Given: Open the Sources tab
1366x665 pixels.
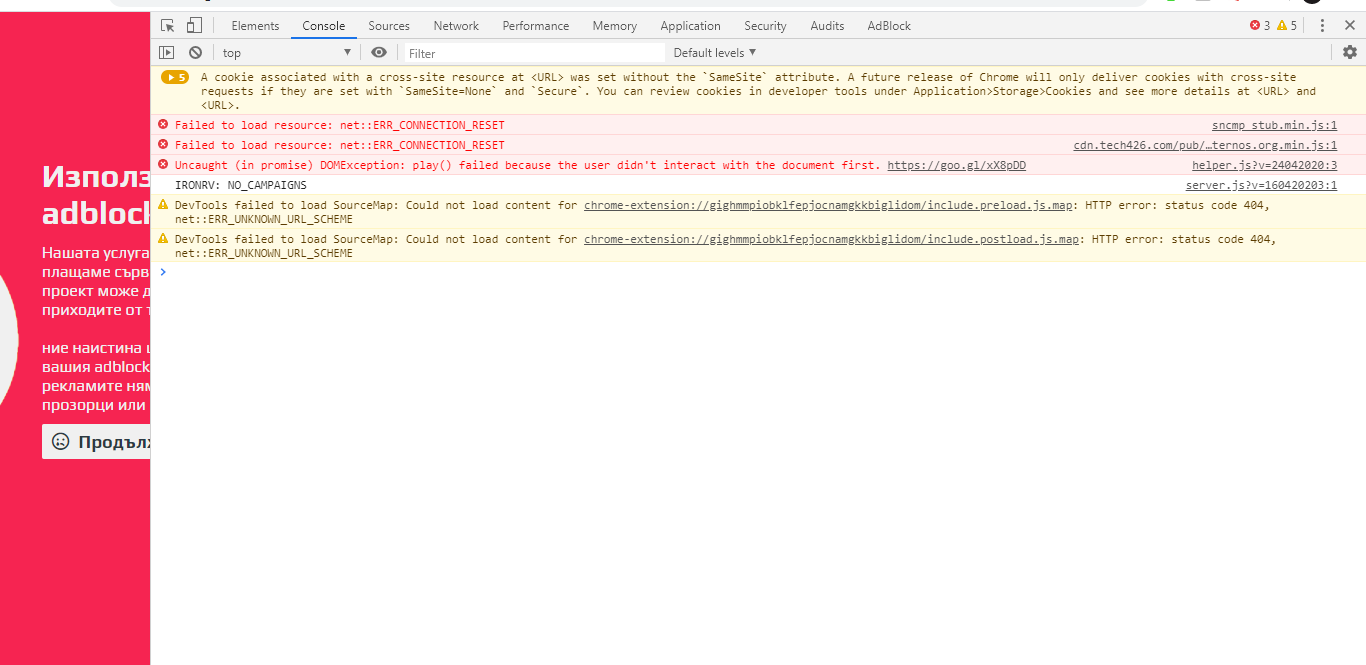Looking at the screenshot, I should pyautogui.click(x=389, y=26).
